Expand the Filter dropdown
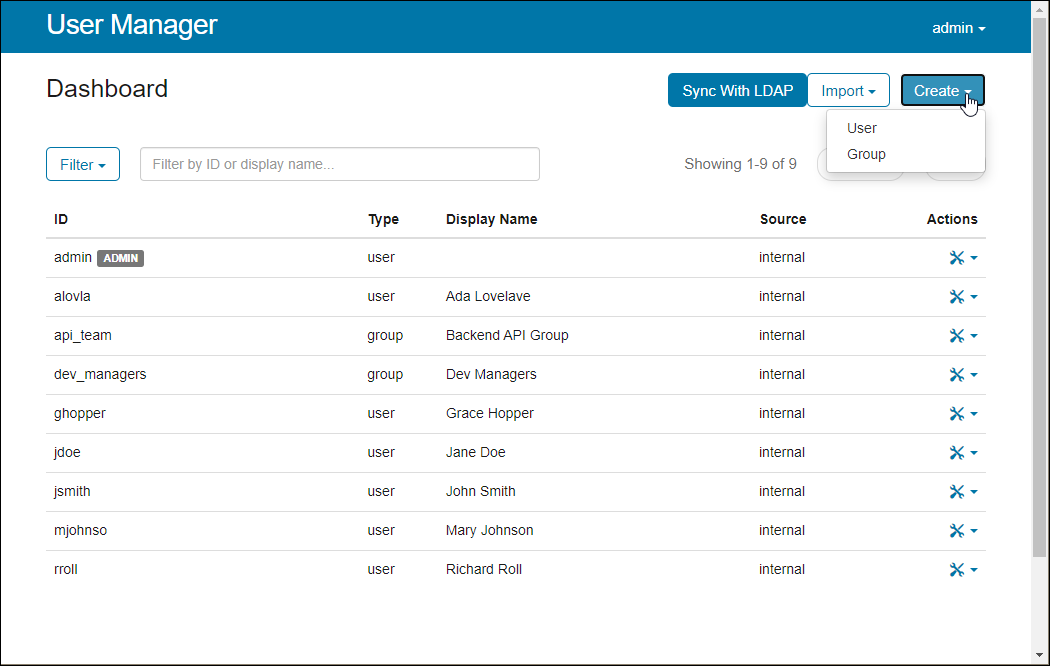 [x=83, y=165]
